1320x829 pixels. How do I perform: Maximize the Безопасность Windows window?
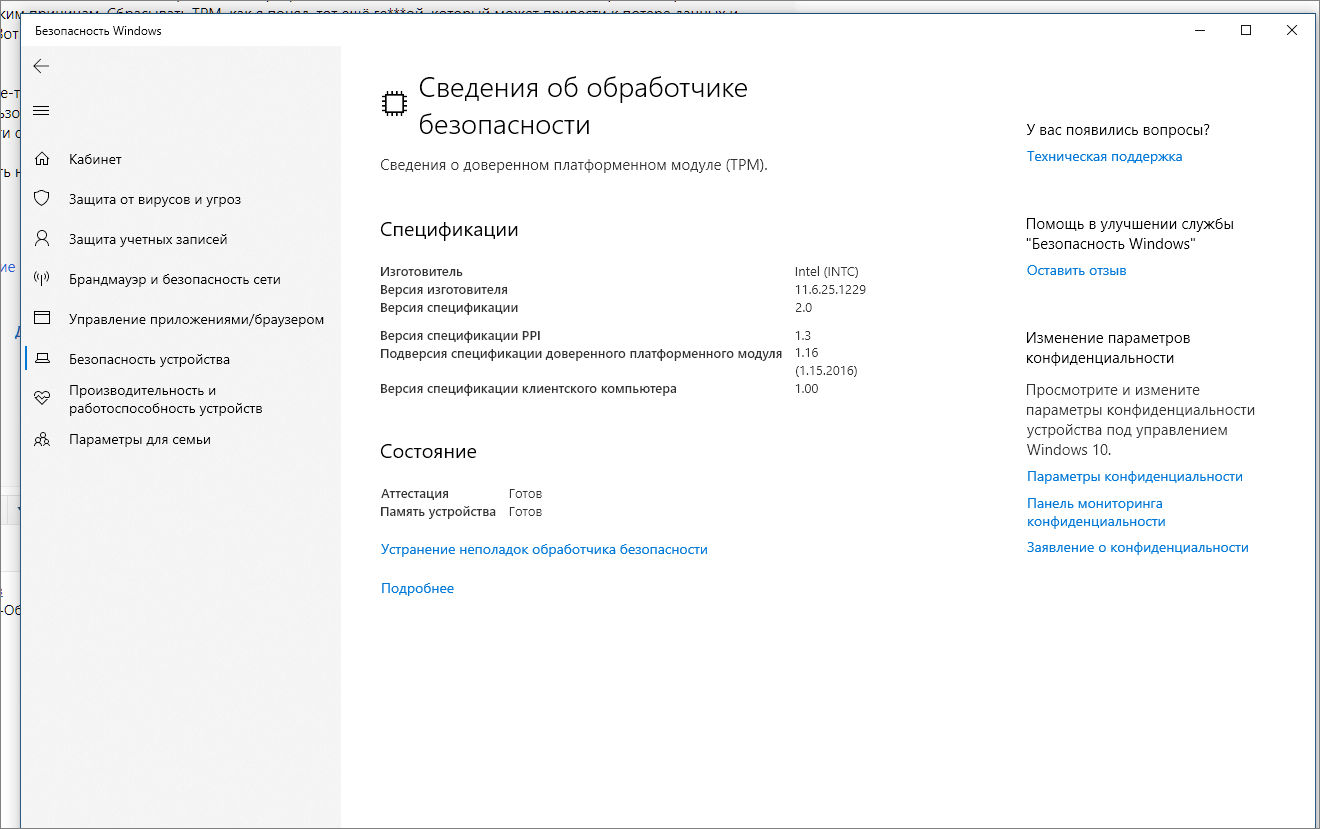[x=1245, y=30]
